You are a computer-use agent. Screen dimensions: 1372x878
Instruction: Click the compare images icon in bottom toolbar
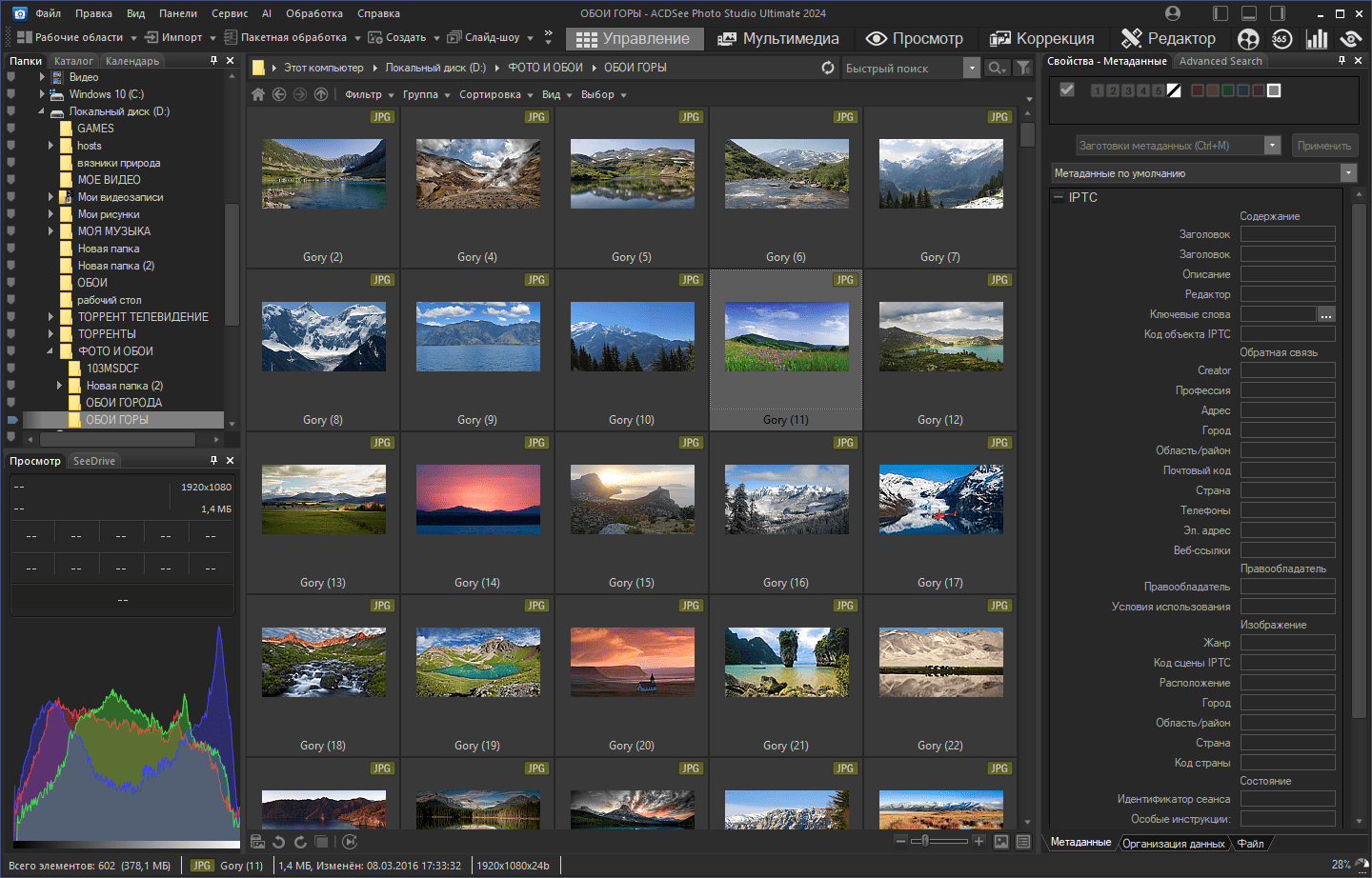(322, 842)
